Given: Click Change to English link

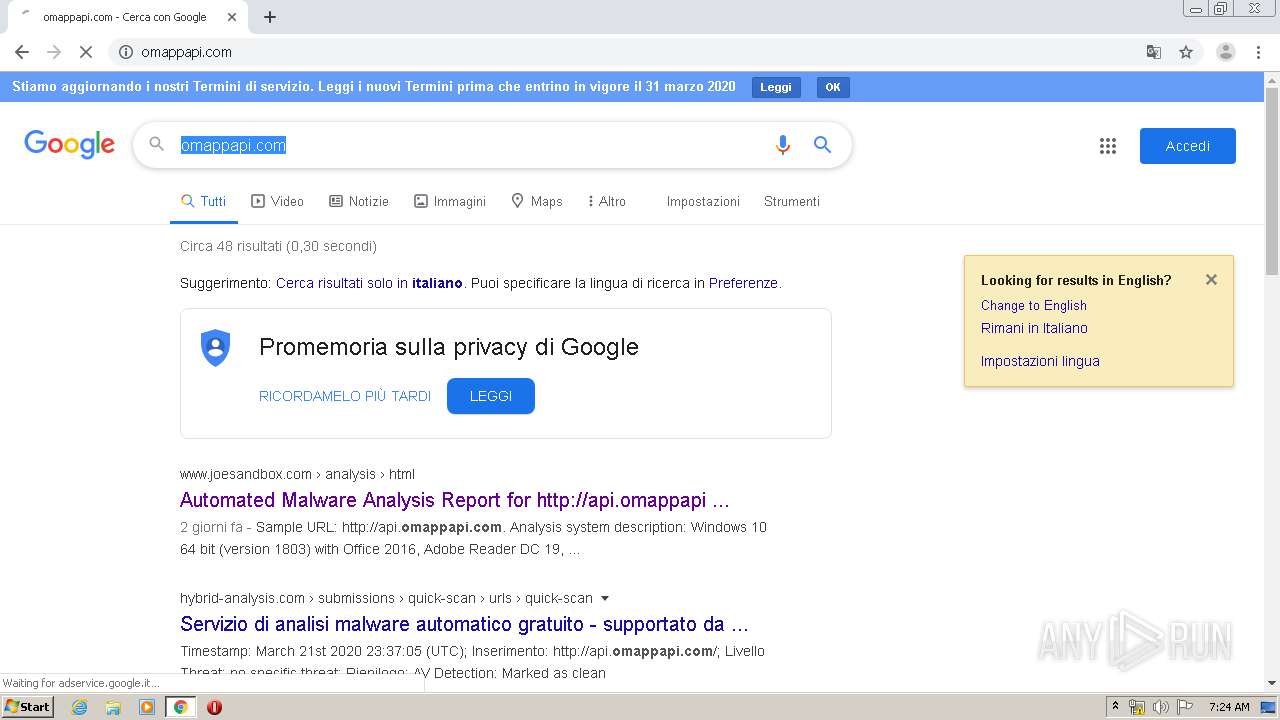Looking at the screenshot, I should [x=1033, y=305].
